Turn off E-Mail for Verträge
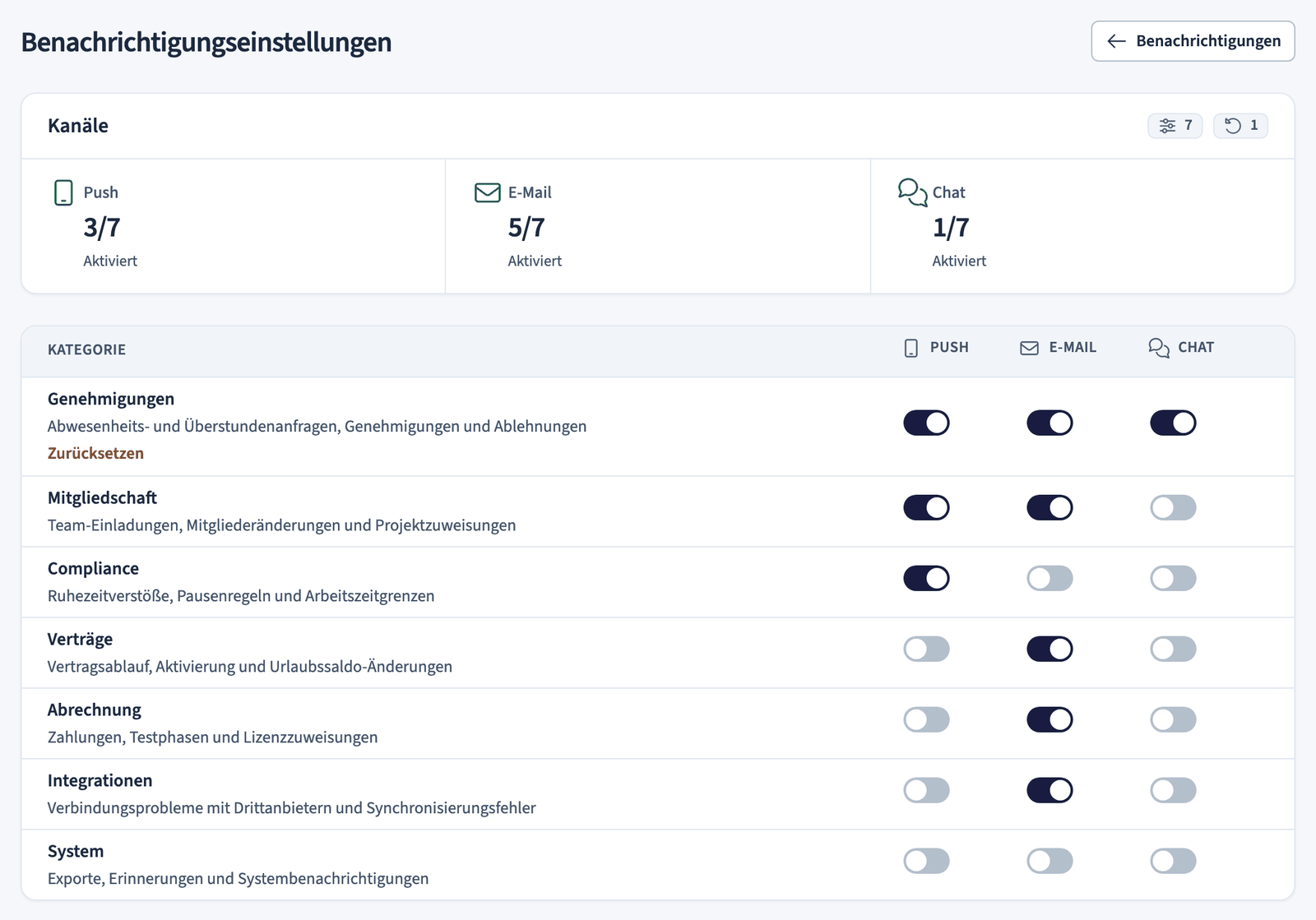The height and width of the screenshot is (920, 1316). pyautogui.click(x=1050, y=649)
